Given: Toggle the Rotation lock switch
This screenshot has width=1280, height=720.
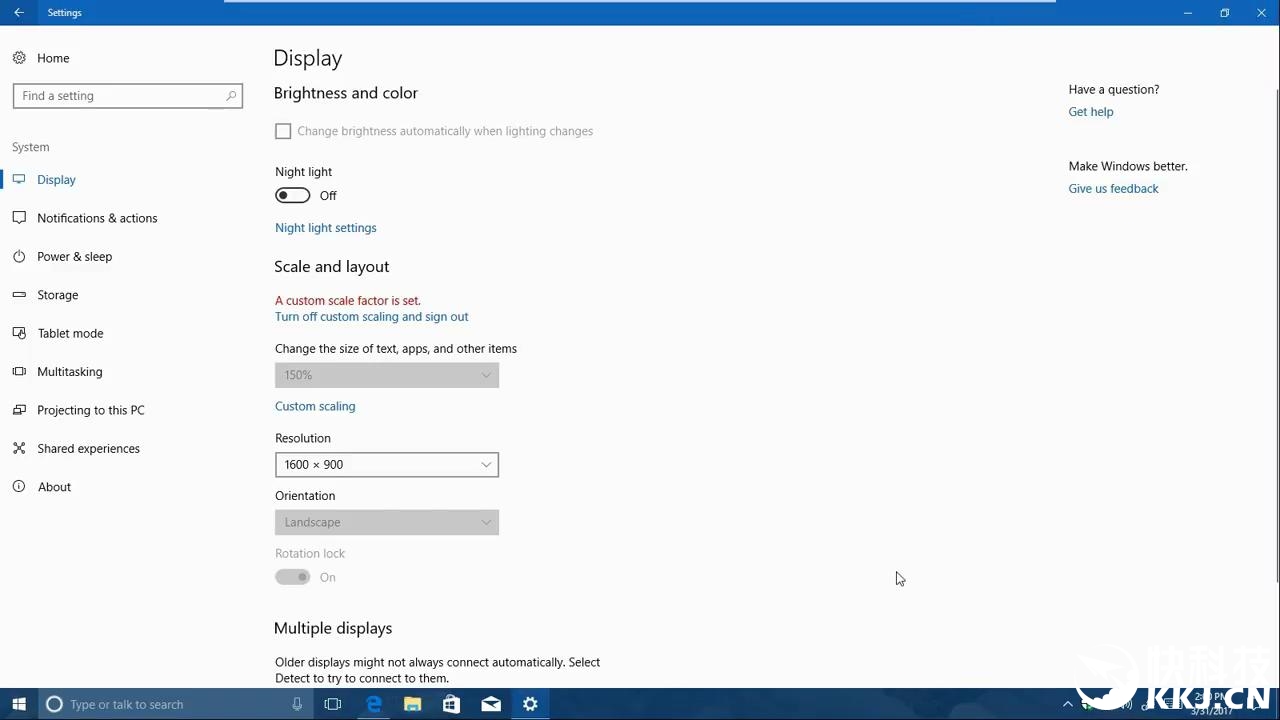Looking at the screenshot, I should pyautogui.click(x=293, y=577).
